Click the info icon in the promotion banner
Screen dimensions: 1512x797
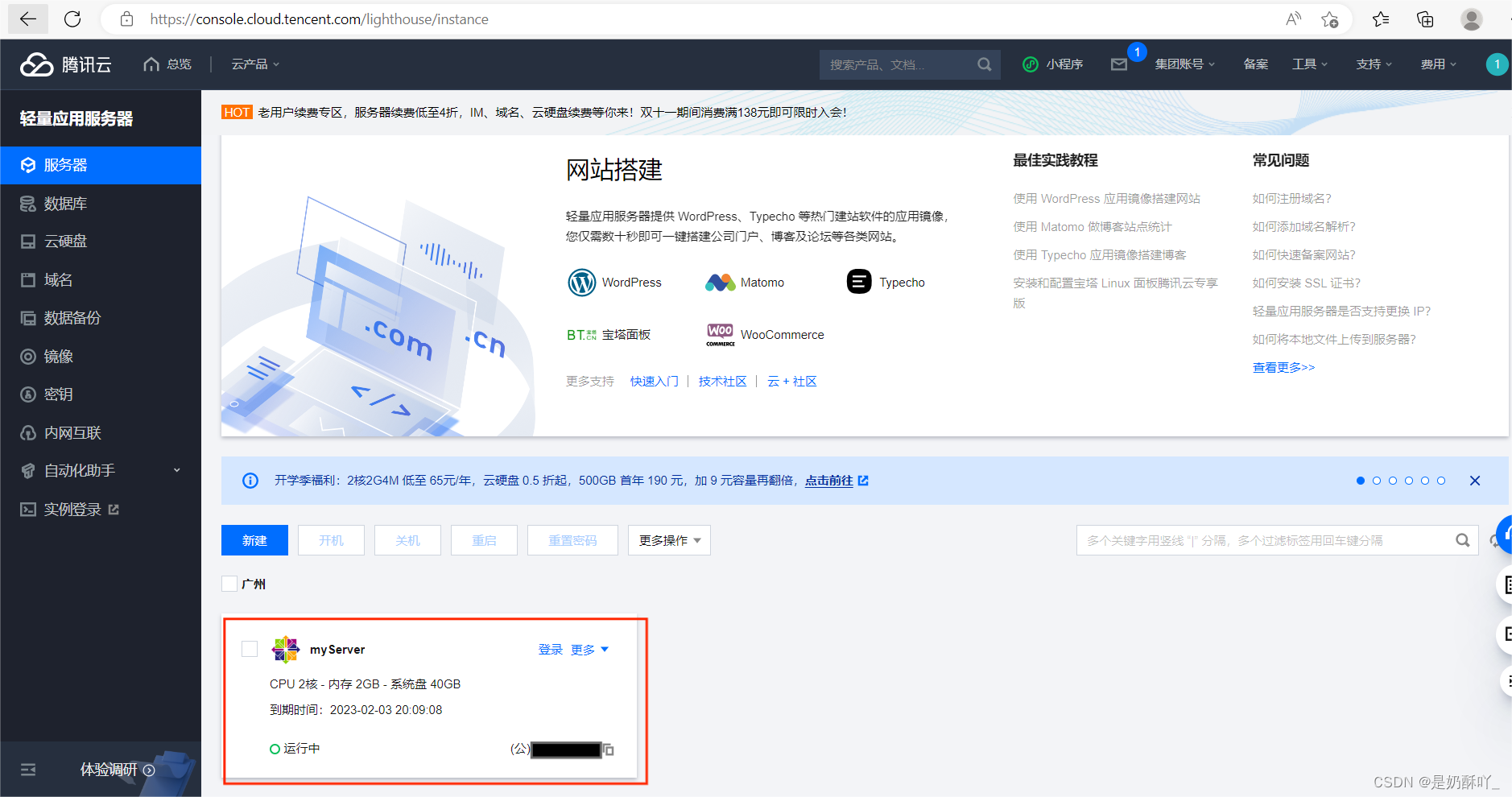250,481
